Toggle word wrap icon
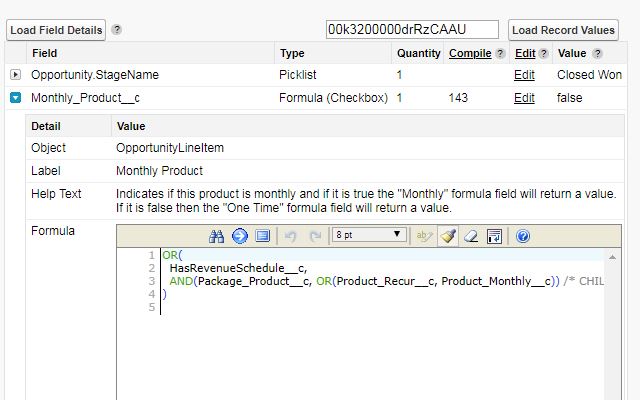640x400 pixels. 494,236
